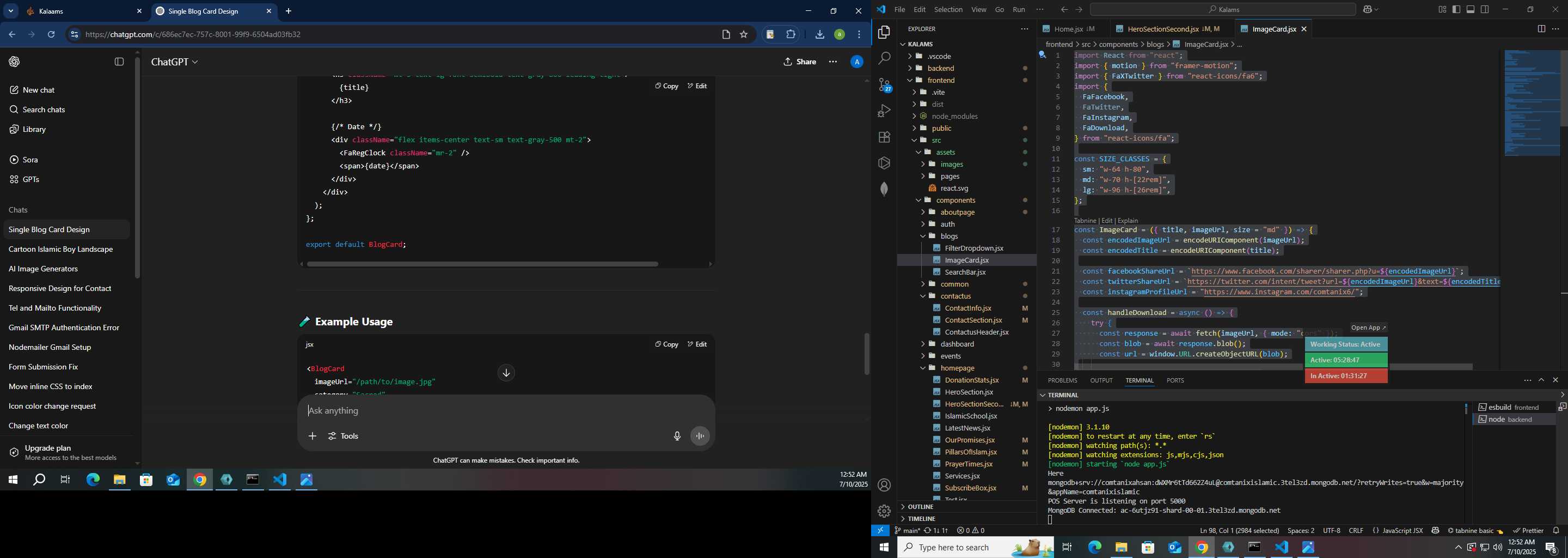
Task: Open Tools button in prompt box
Action: 344,436
